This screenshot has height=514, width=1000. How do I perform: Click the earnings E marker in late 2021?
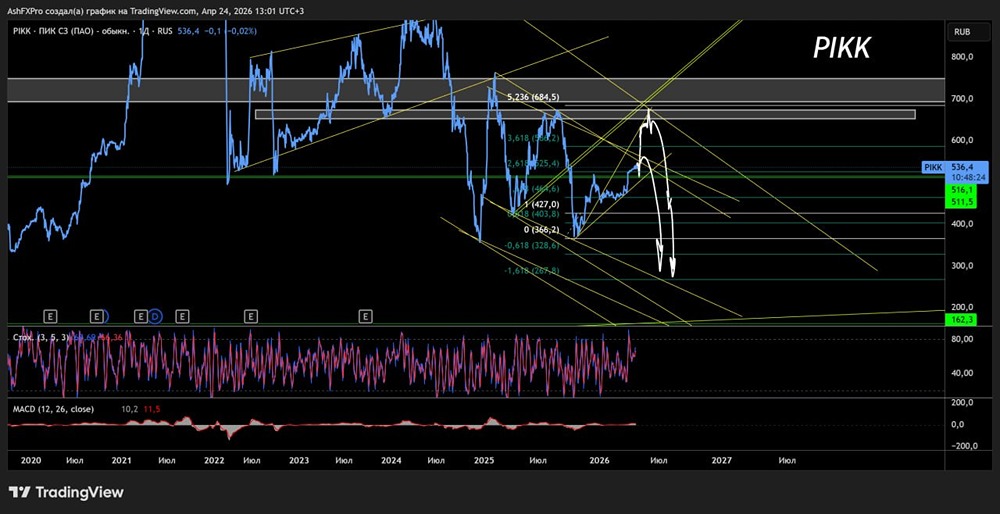click(182, 316)
